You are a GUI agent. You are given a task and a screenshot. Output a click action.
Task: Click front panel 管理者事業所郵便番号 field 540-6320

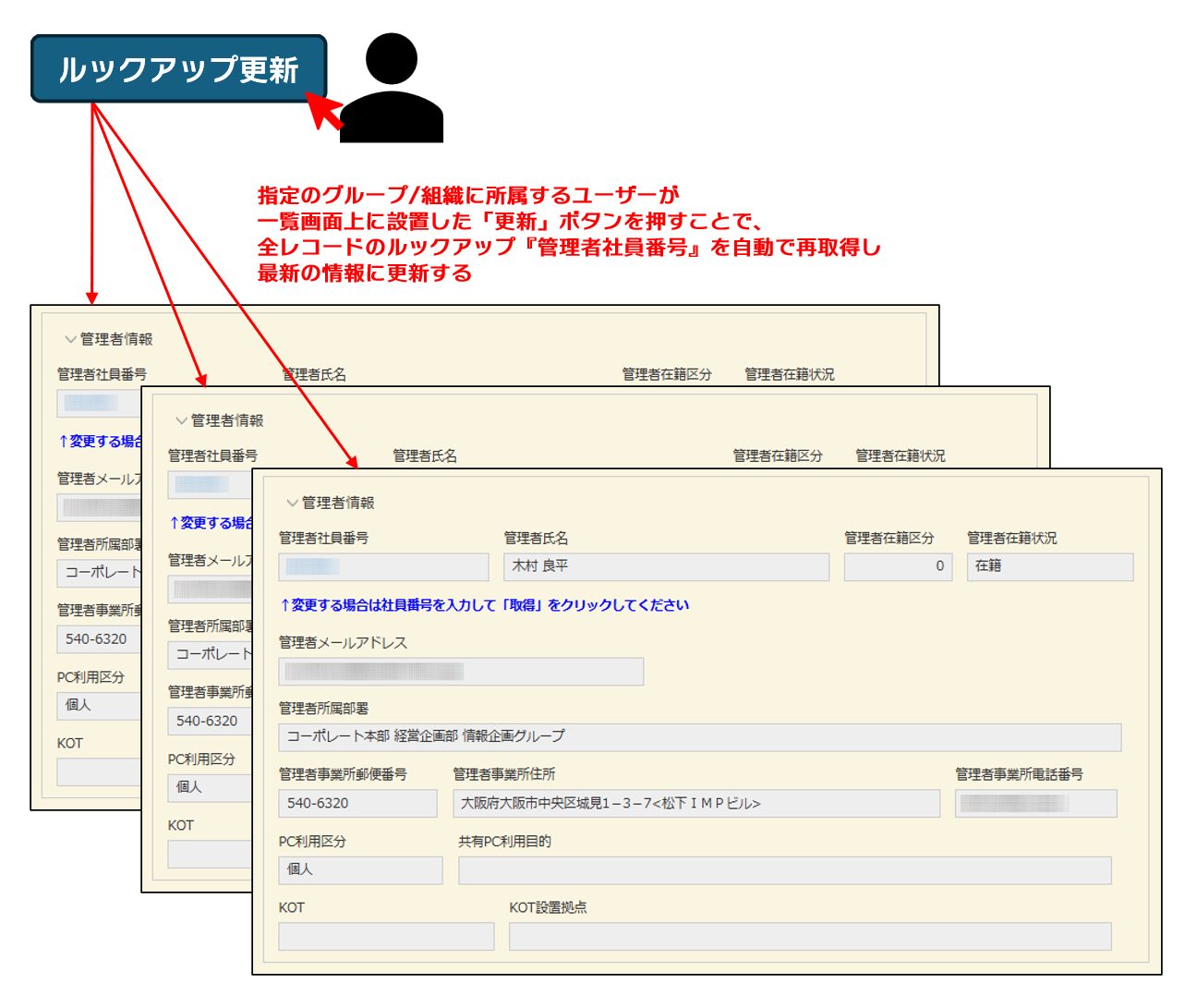click(357, 804)
